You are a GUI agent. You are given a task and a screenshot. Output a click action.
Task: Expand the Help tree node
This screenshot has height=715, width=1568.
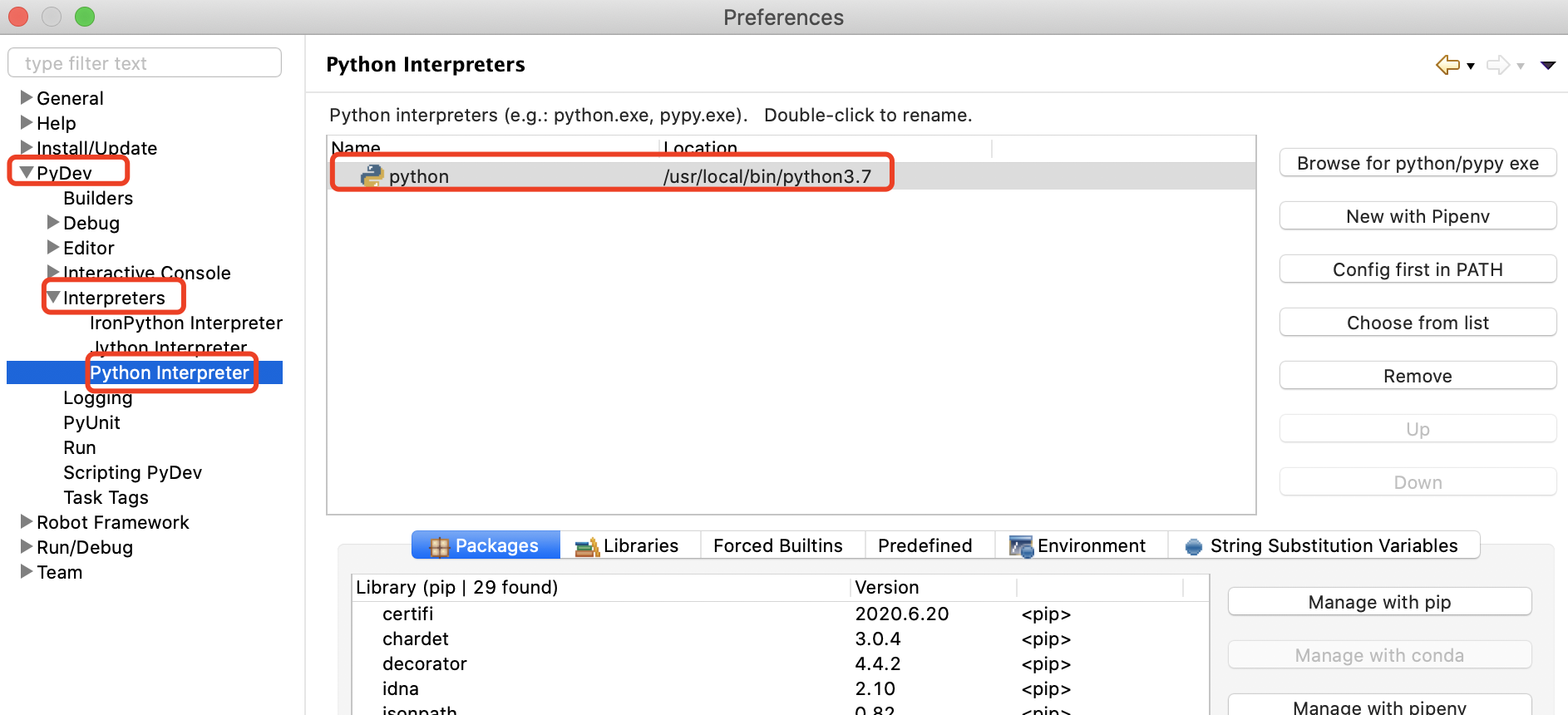coord(27,122)
